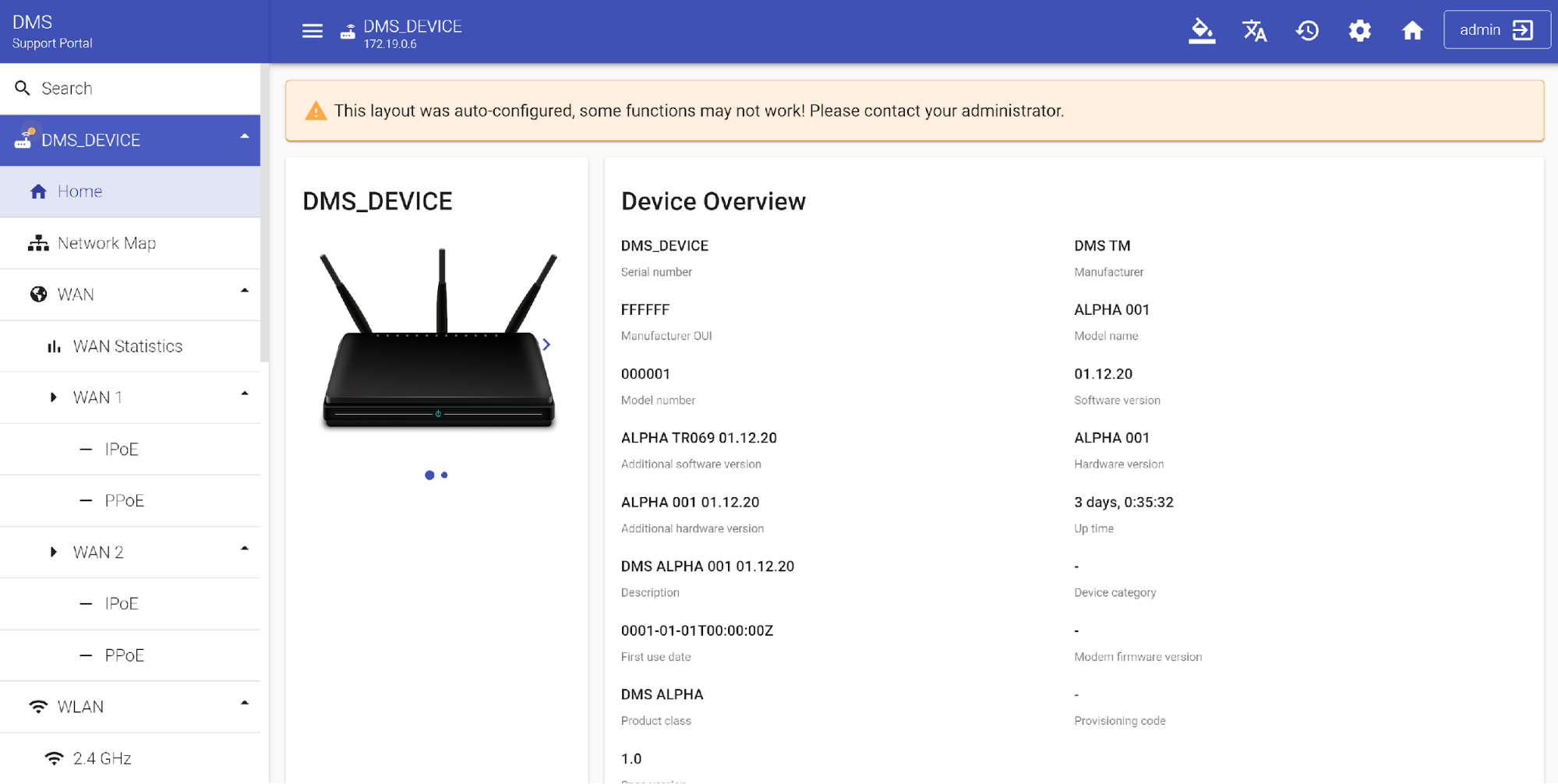Select WAN Statistics in sidebar
The image size is (1558, 784).
point(127,346)
